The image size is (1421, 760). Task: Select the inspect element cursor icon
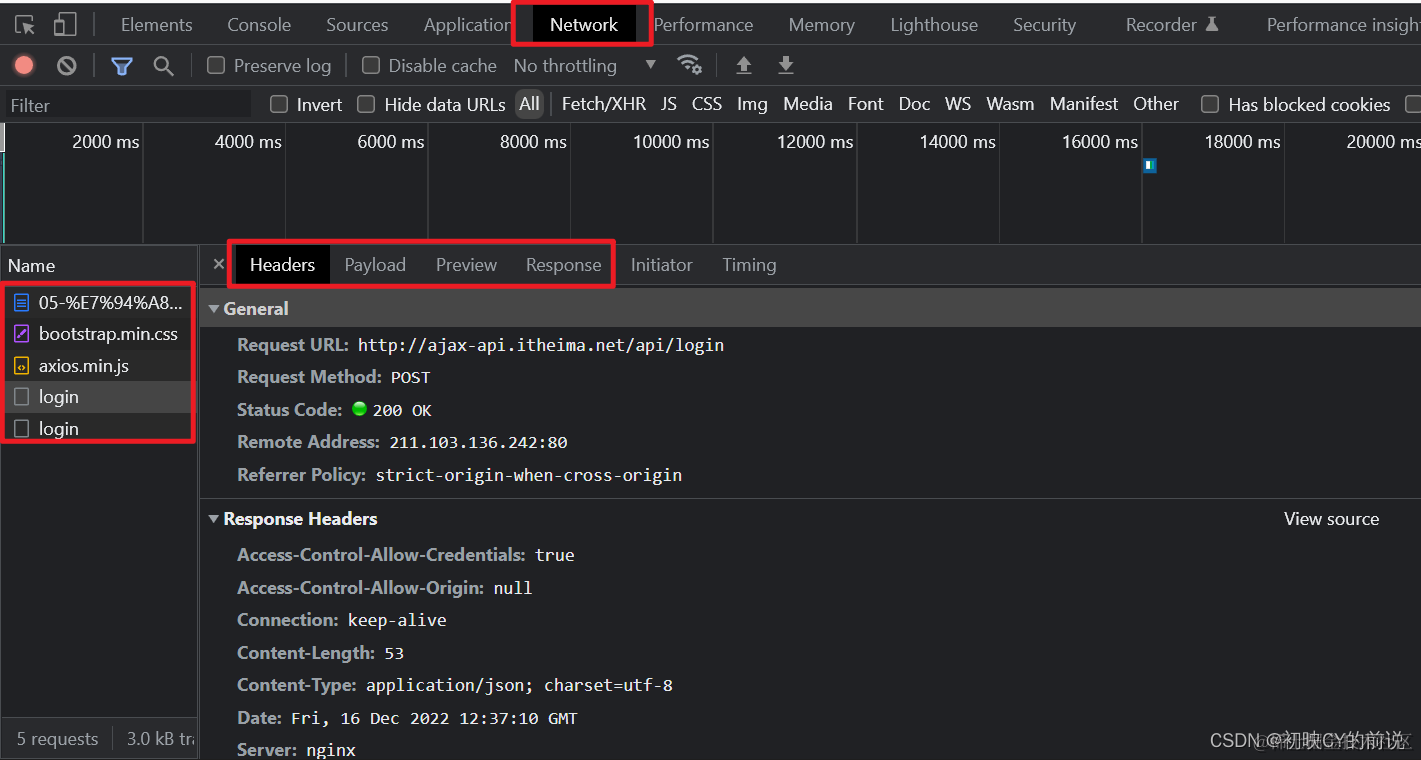[x=25, y=25]
